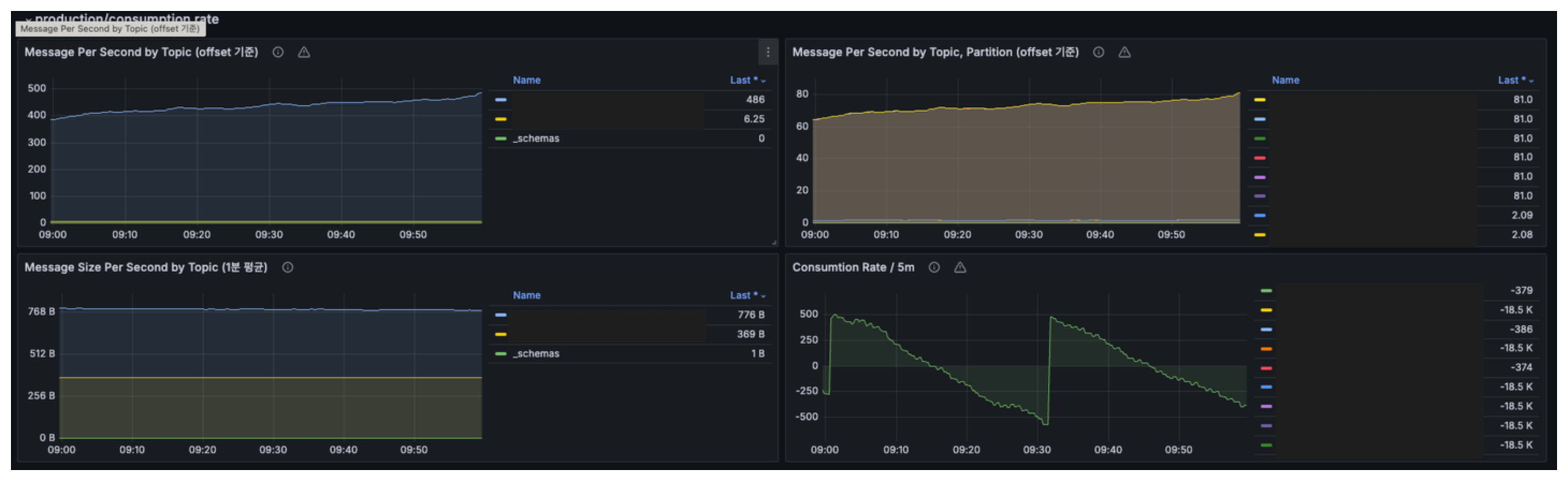Click warning icon next to Consumtion Rate / 5m
This screenshot has height=481, width=1568.
[x=960, y=267]
